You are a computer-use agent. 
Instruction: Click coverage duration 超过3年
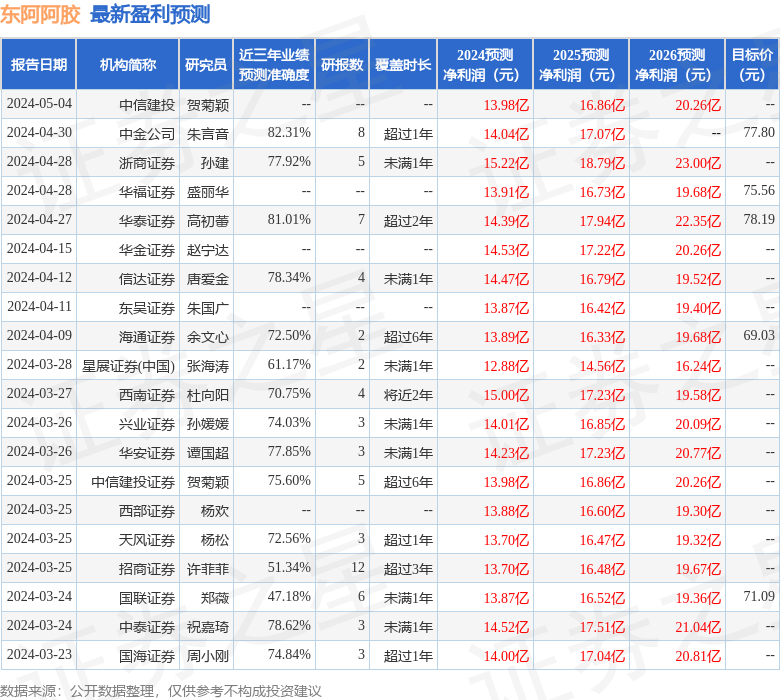(x=408, y=569)
